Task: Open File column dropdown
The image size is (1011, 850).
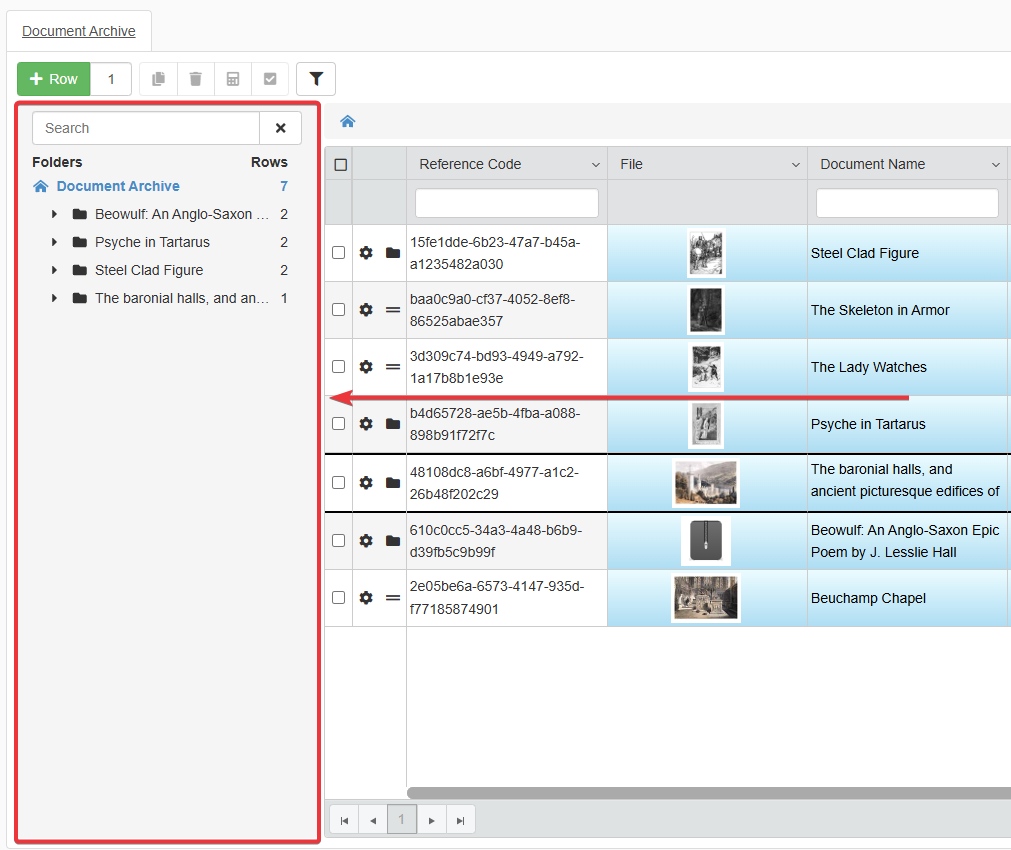Action: [x=796, y=165]
